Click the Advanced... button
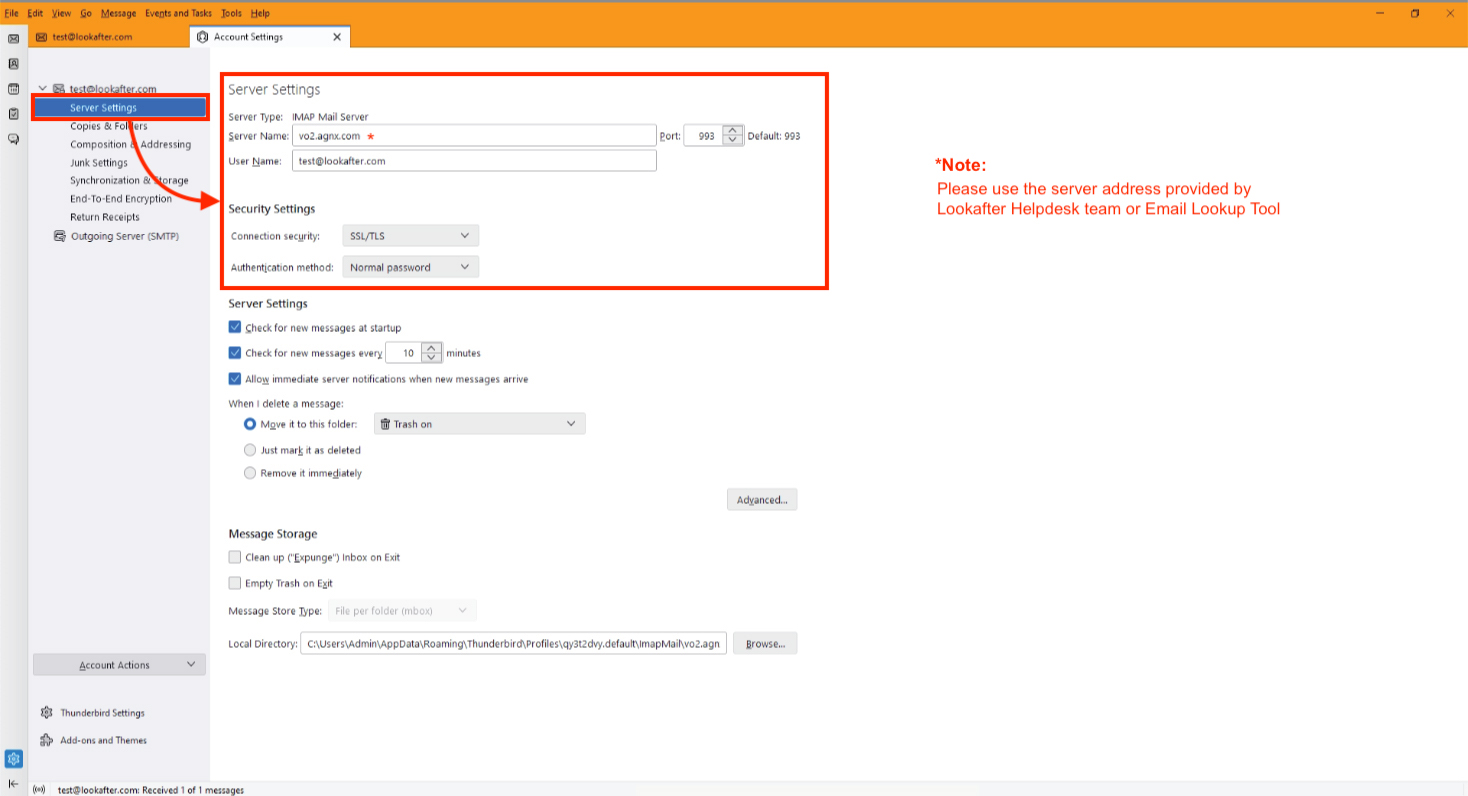 [761, 500]
